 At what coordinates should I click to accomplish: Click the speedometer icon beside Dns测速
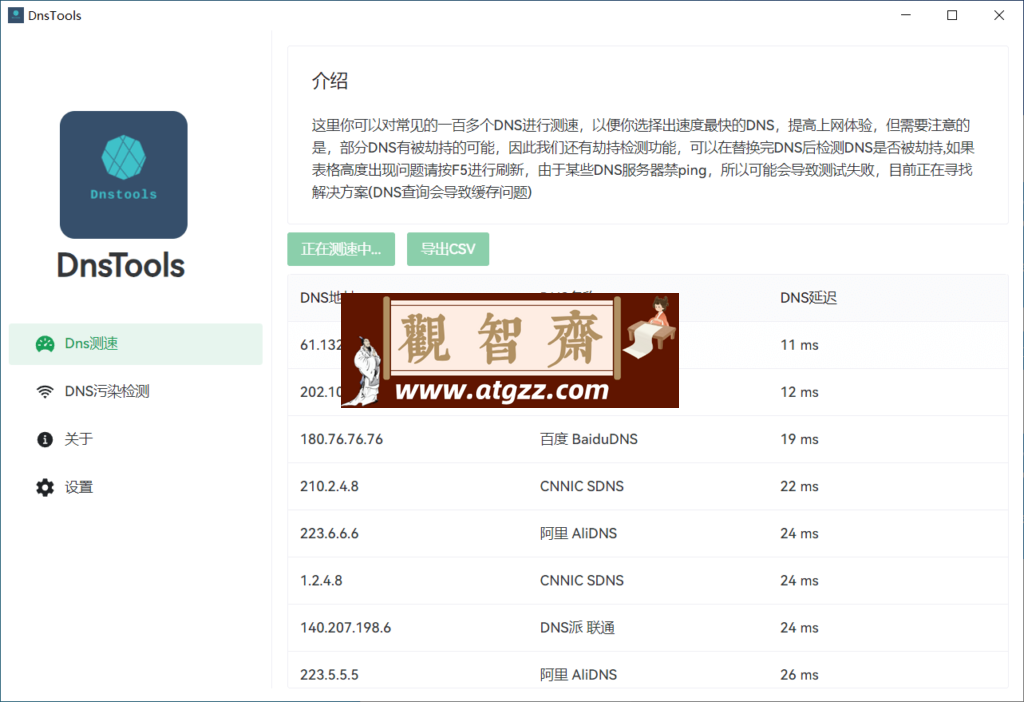pyautogui.click(x=45, y=344)
